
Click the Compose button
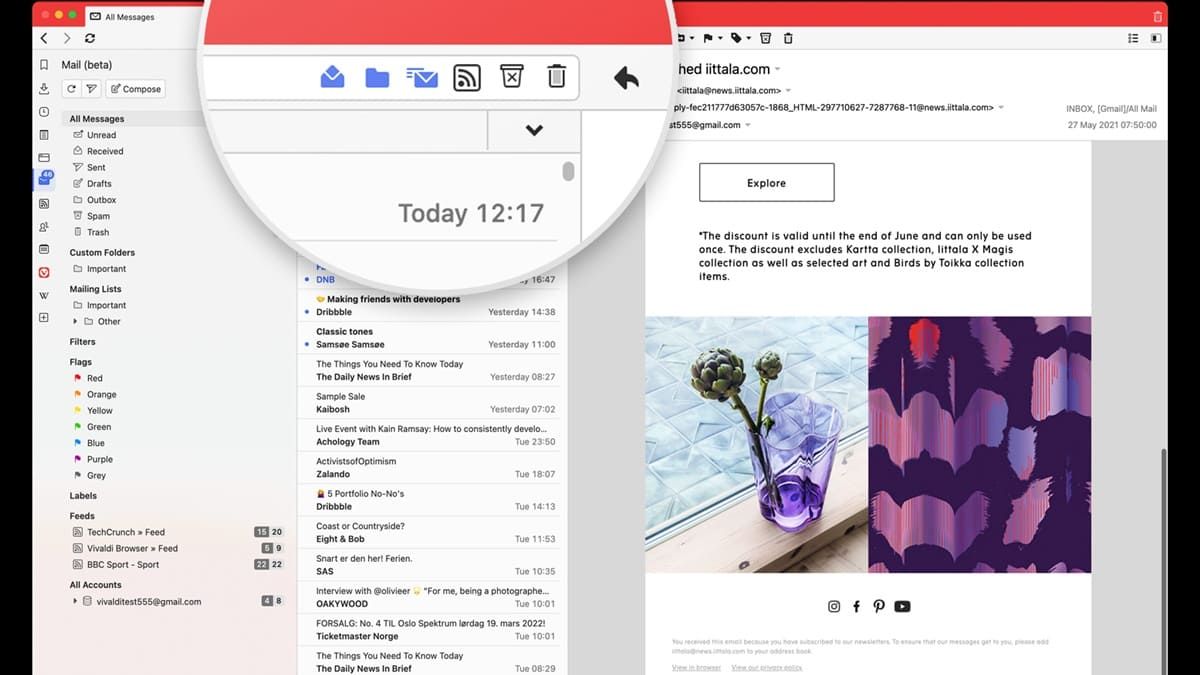tap(136, 88)
